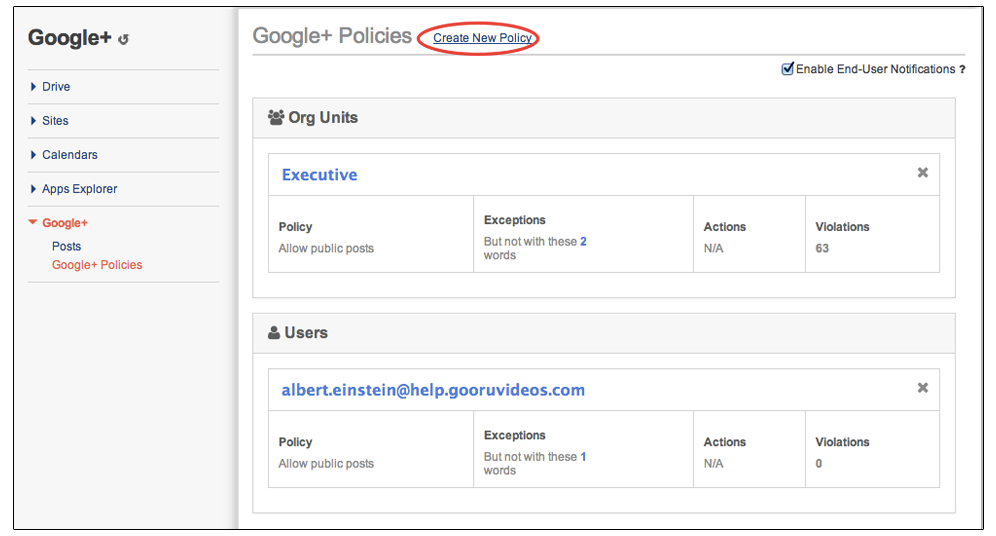Click the 1 words exception link for albert.einstein
Image resolution: width=996 pixels, height=536 pixels.
click(x=583, y=457)
